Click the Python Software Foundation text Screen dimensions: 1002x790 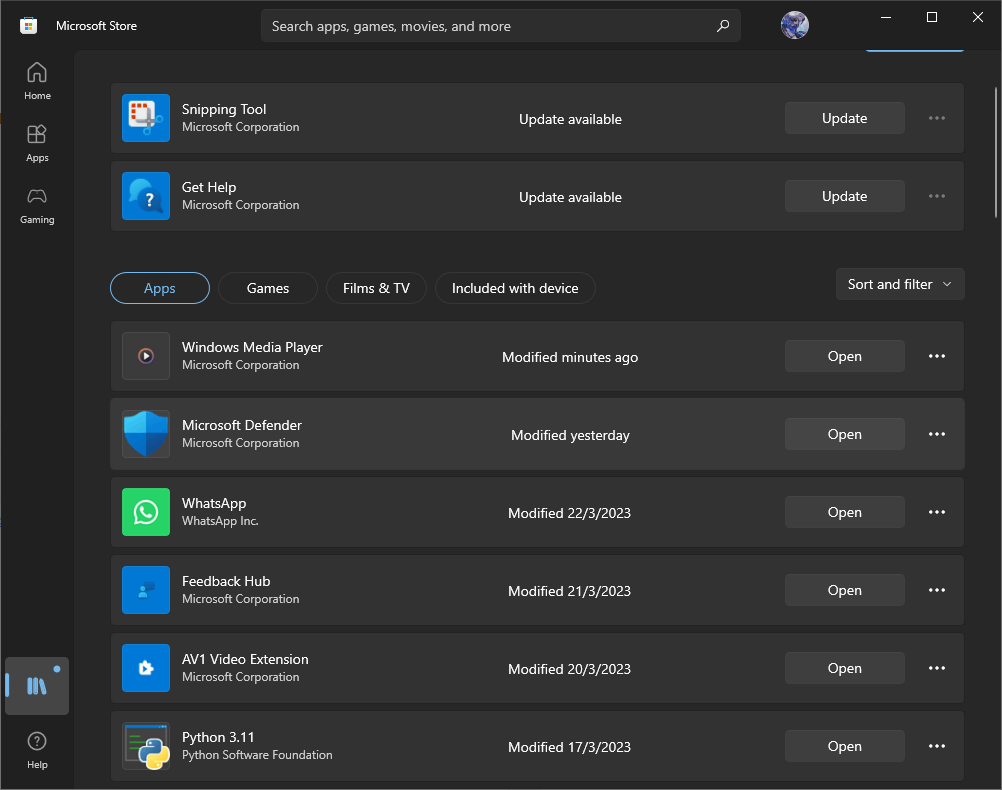click(257, 755)
